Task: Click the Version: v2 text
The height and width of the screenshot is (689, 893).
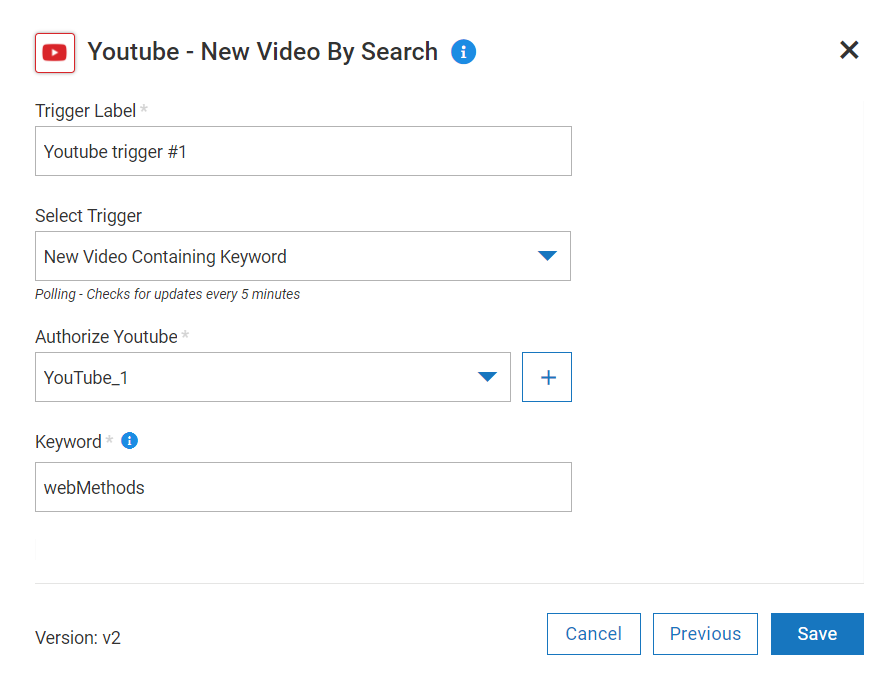Action: point(78,637)
